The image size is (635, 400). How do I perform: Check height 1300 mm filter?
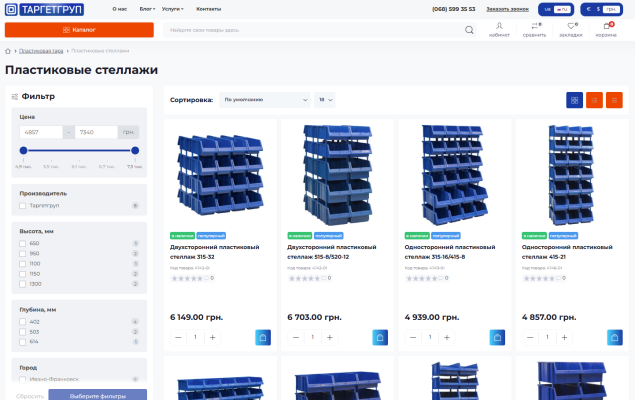(23, 284)
